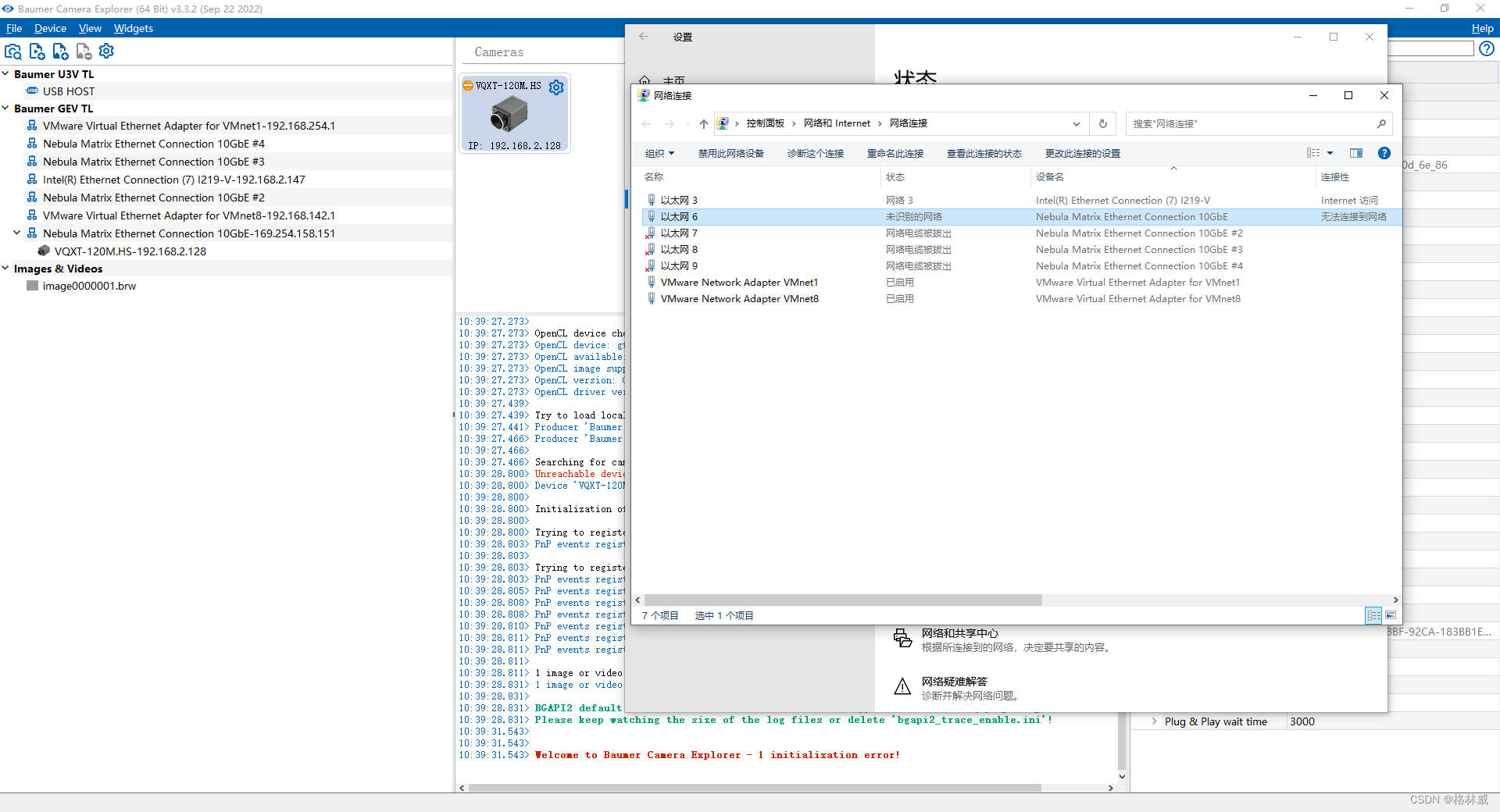Screen dimensions: 1500x812
Task: Open the change view dropdown arrow
Action: (x=1330, y=153)
